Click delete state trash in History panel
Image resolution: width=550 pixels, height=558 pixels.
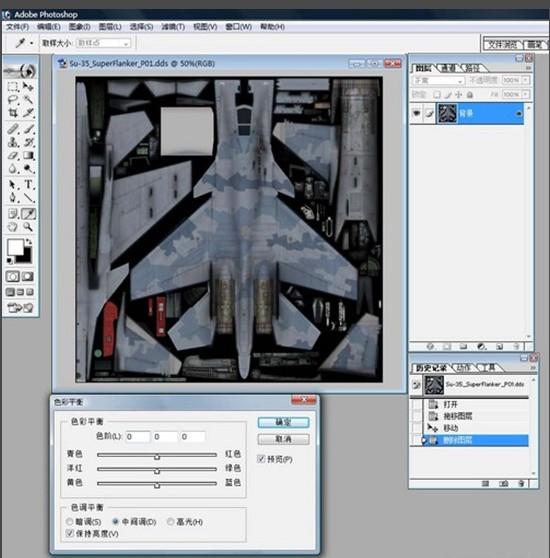(x=521, y=483)
